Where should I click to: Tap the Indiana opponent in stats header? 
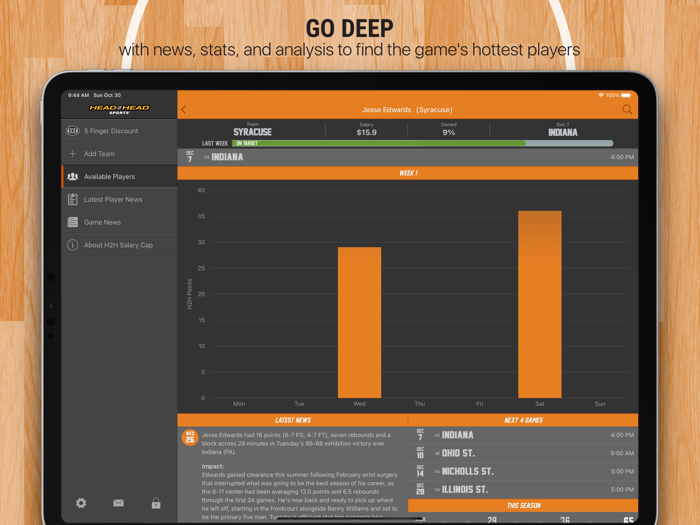coord(562,133)
